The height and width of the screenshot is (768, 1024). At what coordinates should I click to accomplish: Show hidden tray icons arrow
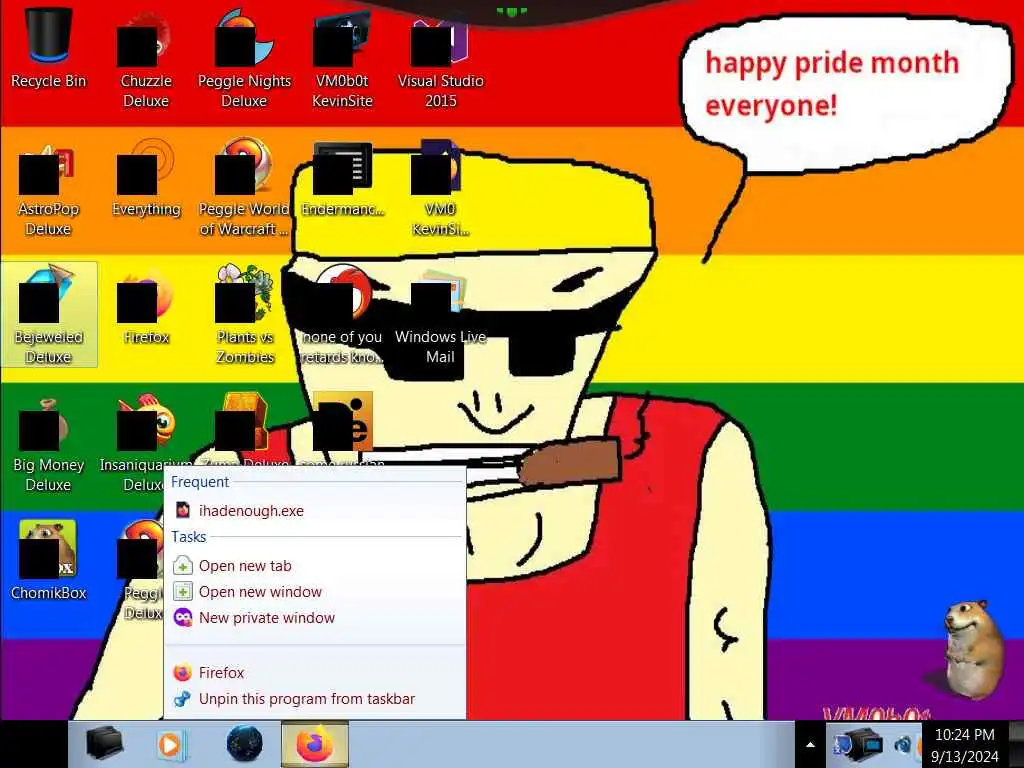[810, 744]
